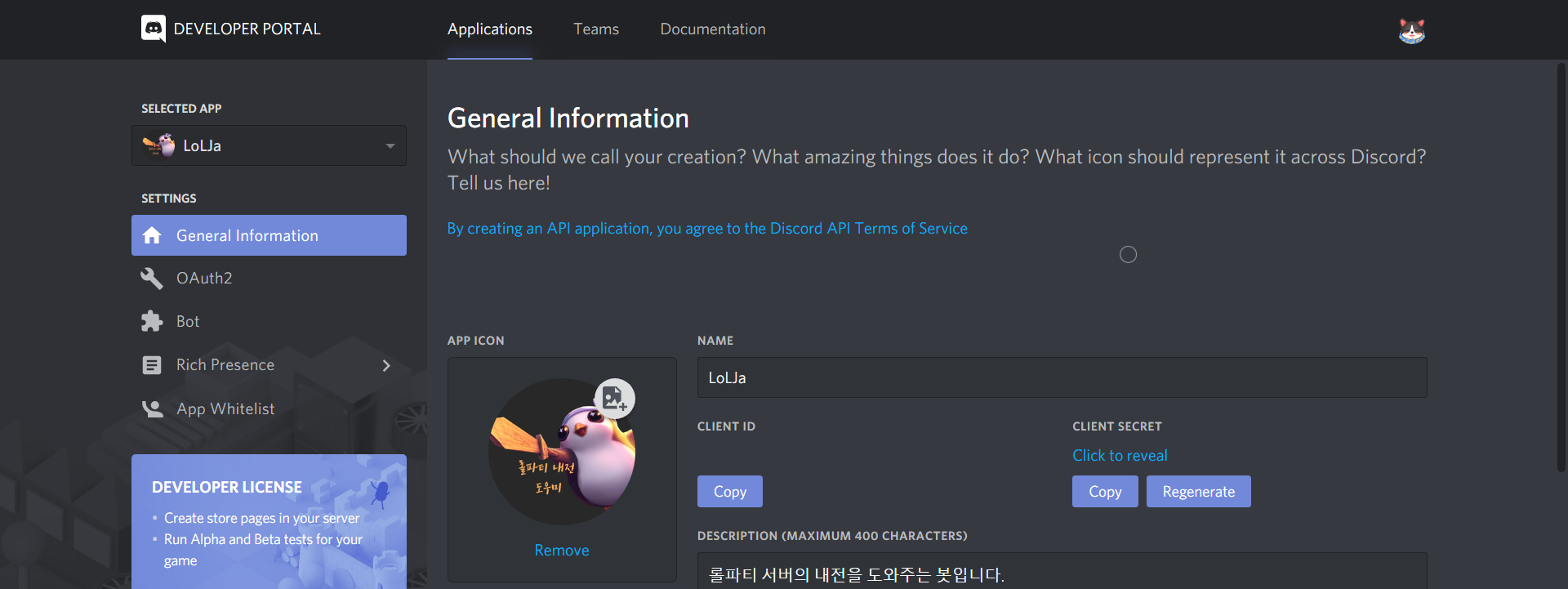Click the CLIENT ID label
This screenshot has width=1568, height=589.
(726, 426)
